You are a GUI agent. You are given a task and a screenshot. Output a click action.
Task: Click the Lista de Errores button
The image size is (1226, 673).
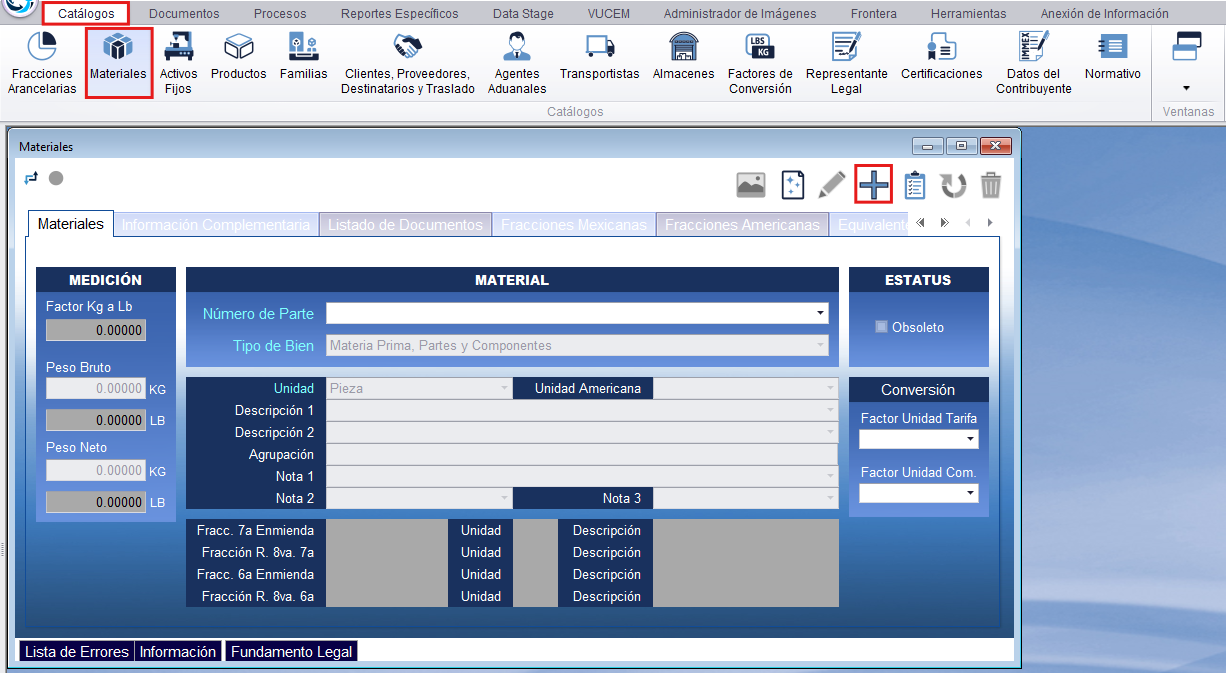point(77,652)
